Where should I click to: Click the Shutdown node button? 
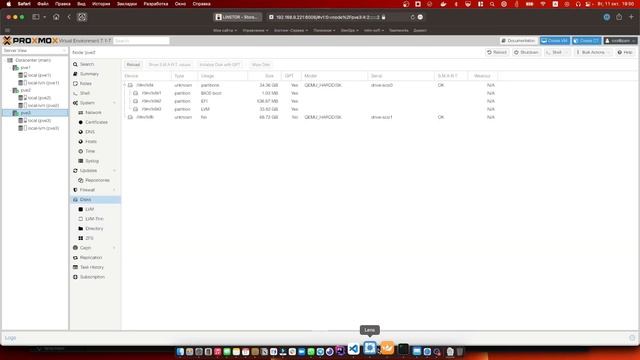pyautogui.click(x=527, y=53)
